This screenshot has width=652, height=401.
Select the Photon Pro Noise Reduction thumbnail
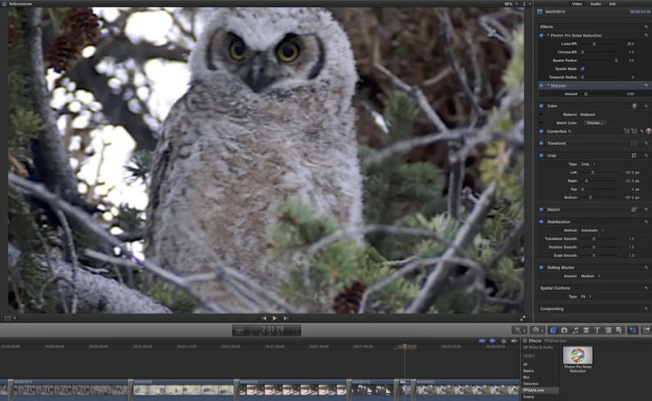578,356
